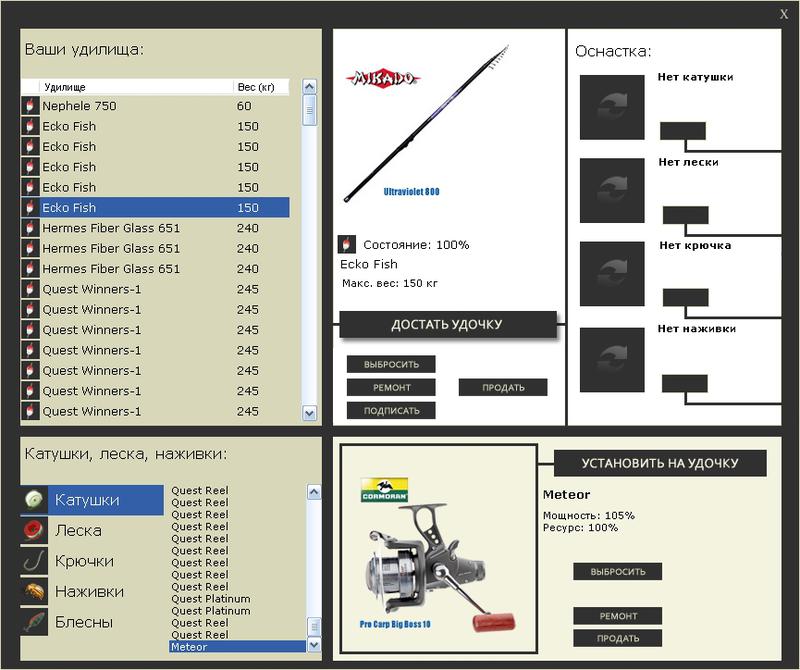This screenshot has width=800, height=670.
Task: Select the Meteor reel in the list
Action: (x=237, y=647)
